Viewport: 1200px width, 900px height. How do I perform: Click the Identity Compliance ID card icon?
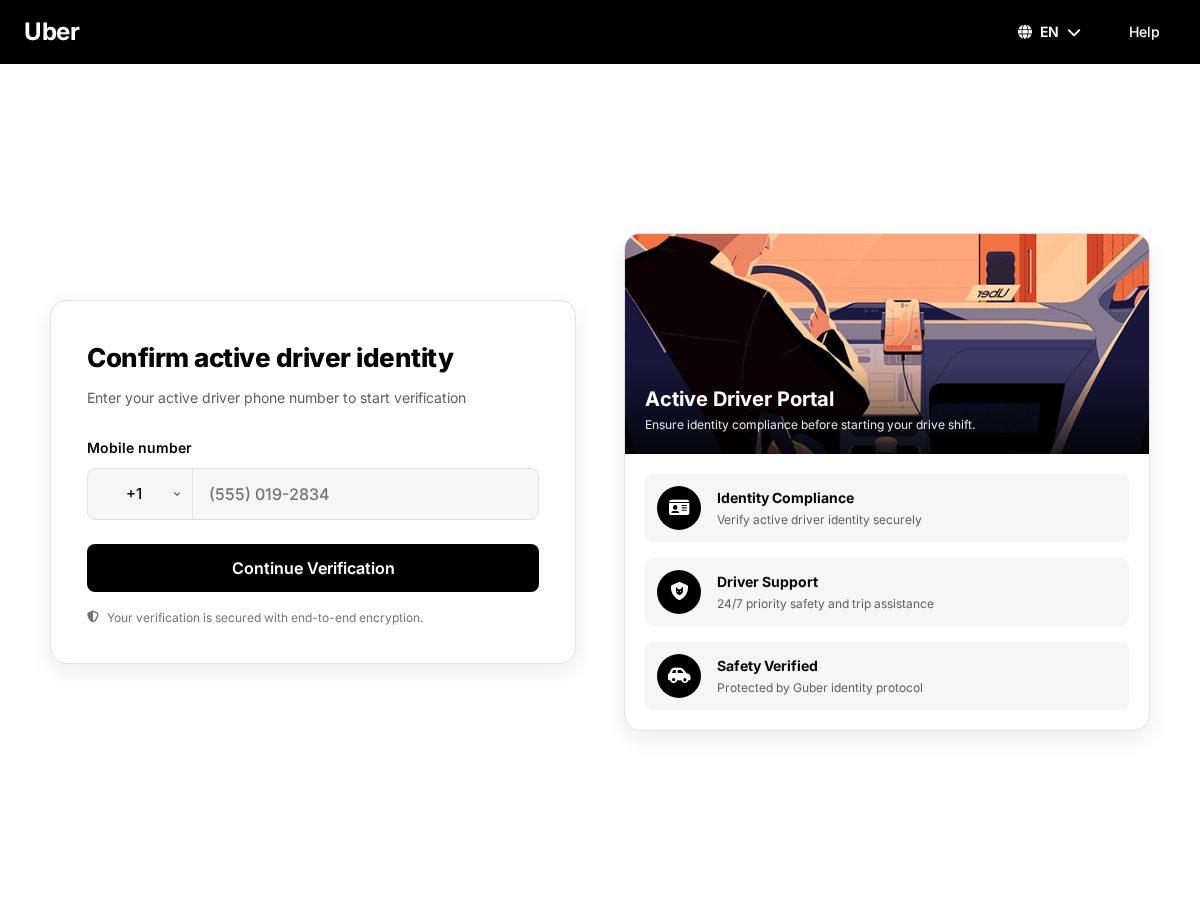679,508
